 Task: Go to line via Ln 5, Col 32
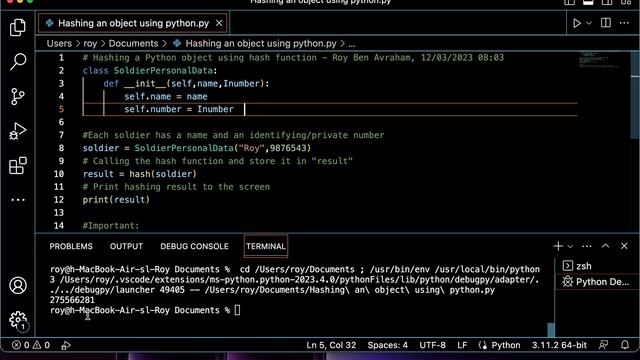[x=331, y=345]
